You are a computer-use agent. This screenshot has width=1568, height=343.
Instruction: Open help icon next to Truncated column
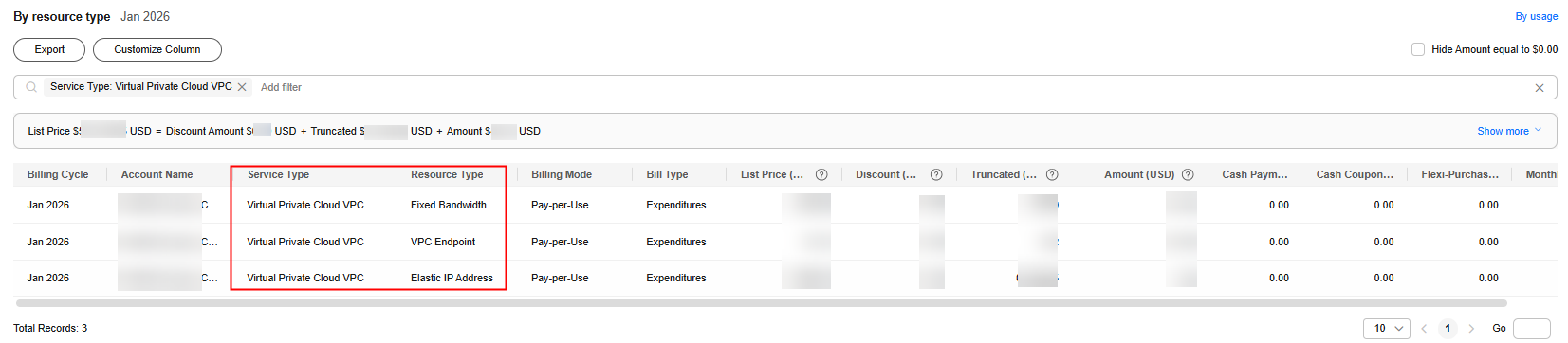pyautogui.click(x=1052, y=174)
